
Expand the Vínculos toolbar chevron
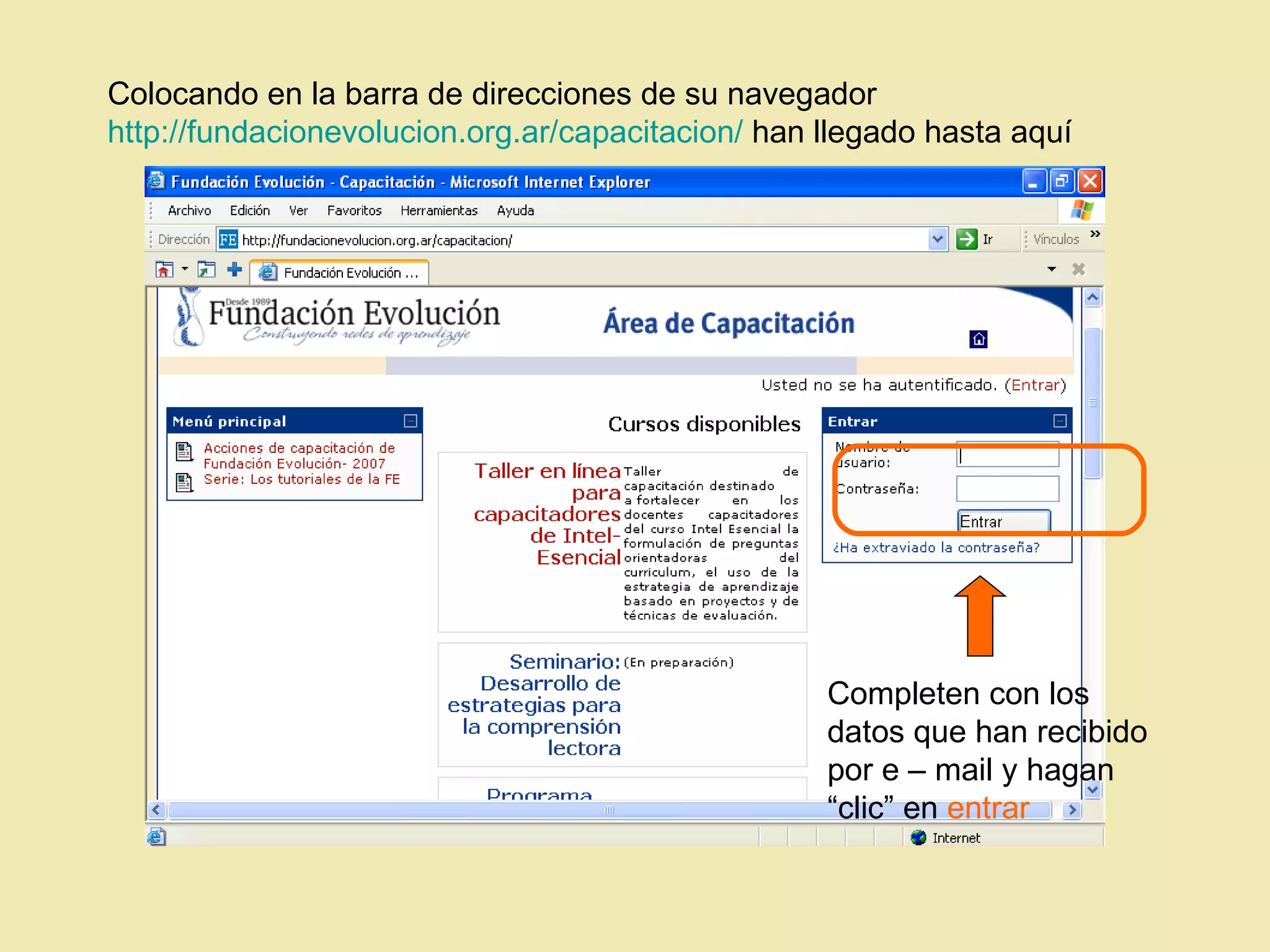click(x=1095, y=234)
